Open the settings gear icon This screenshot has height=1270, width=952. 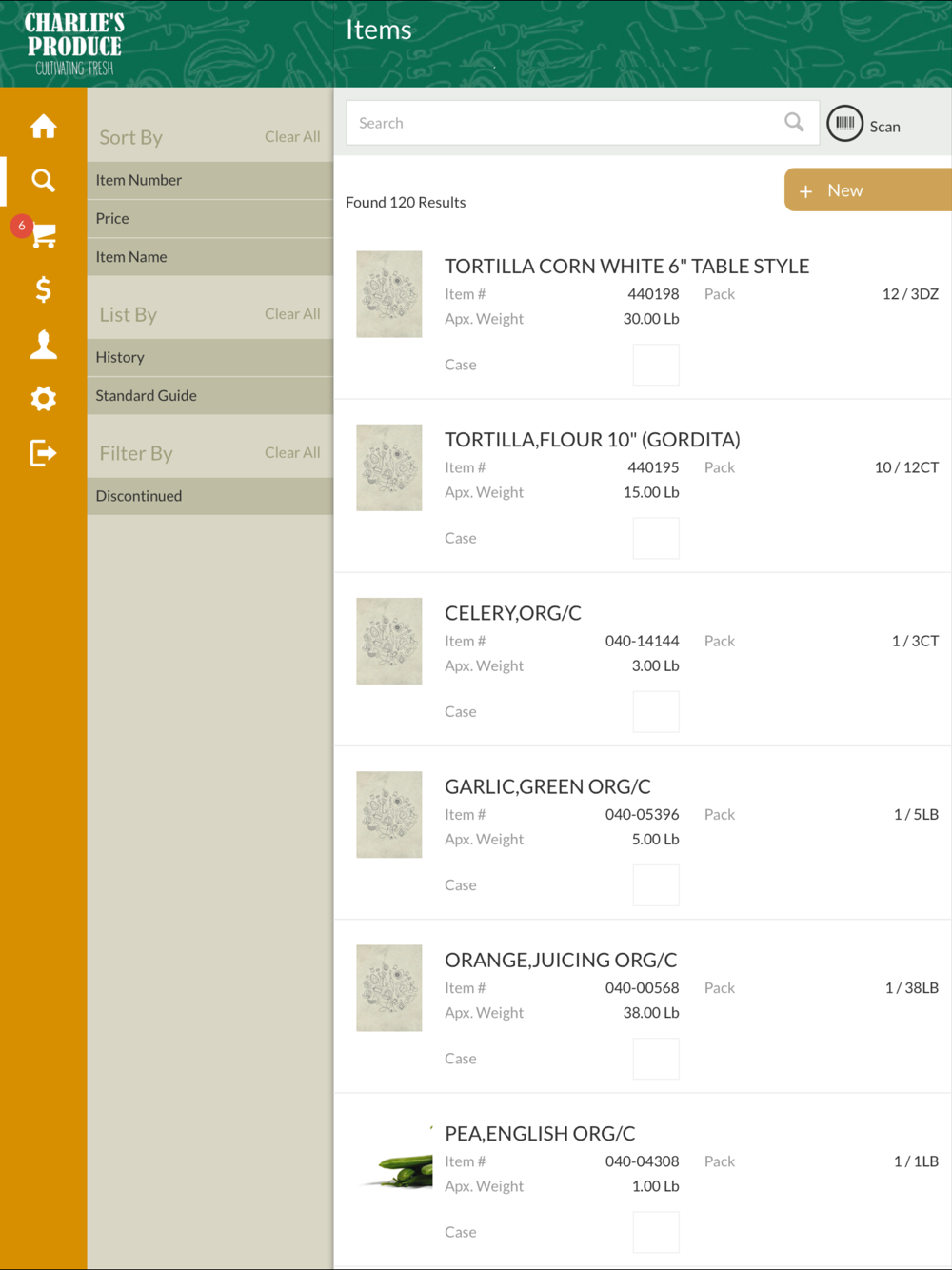43,398
